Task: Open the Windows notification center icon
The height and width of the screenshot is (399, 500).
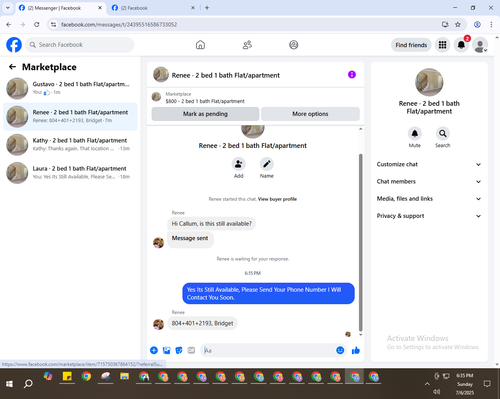Action: (487, 384)
